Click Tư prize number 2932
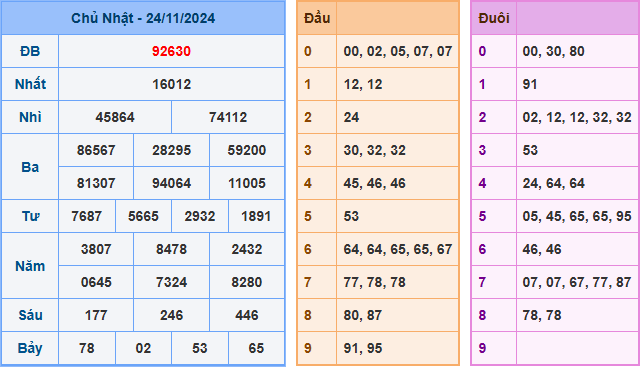 pyautogui.click(x=199, y=217)
